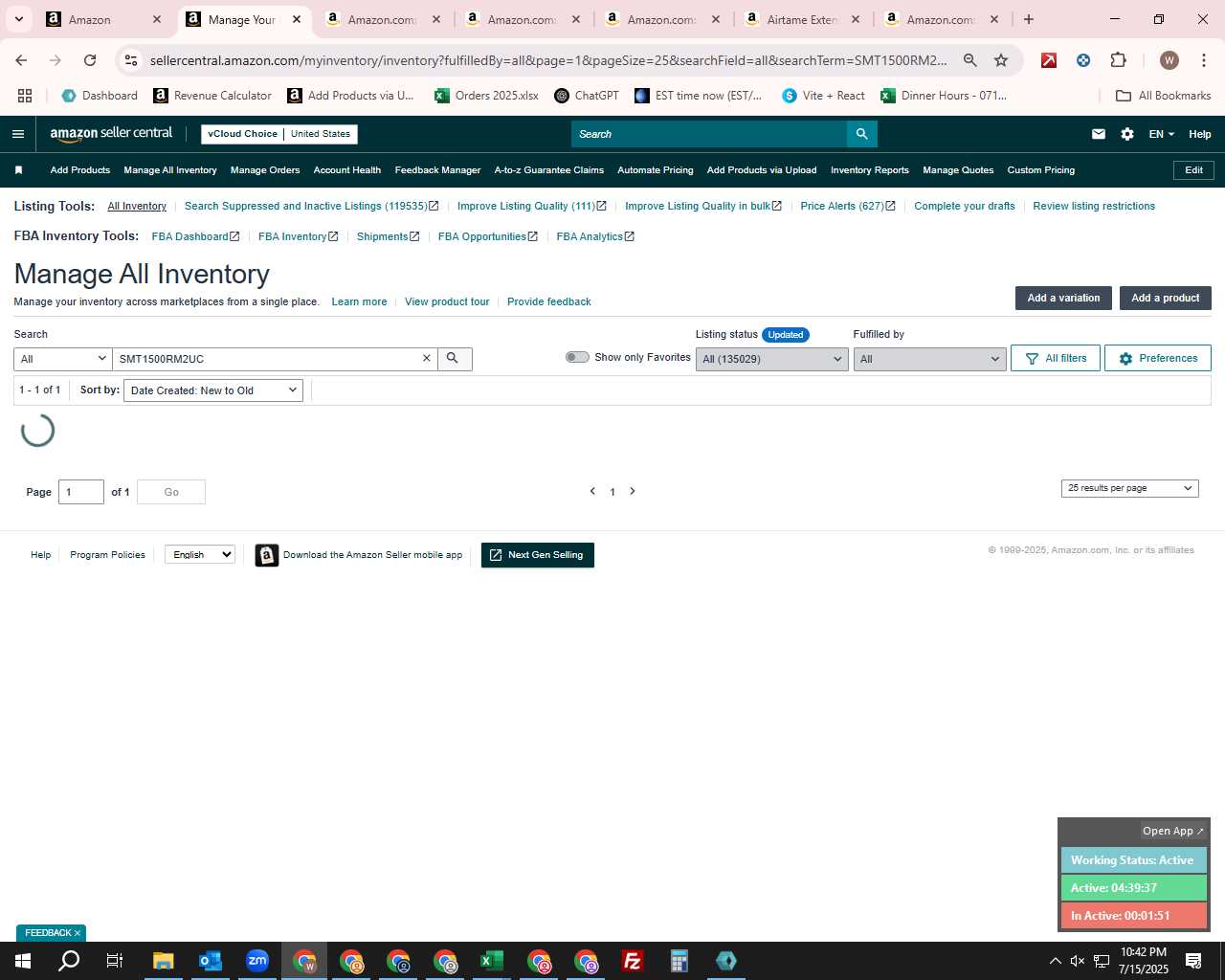Open the red PDF extension icon
This screenshot has height=980, width=1225.
tap(1049, 60)
